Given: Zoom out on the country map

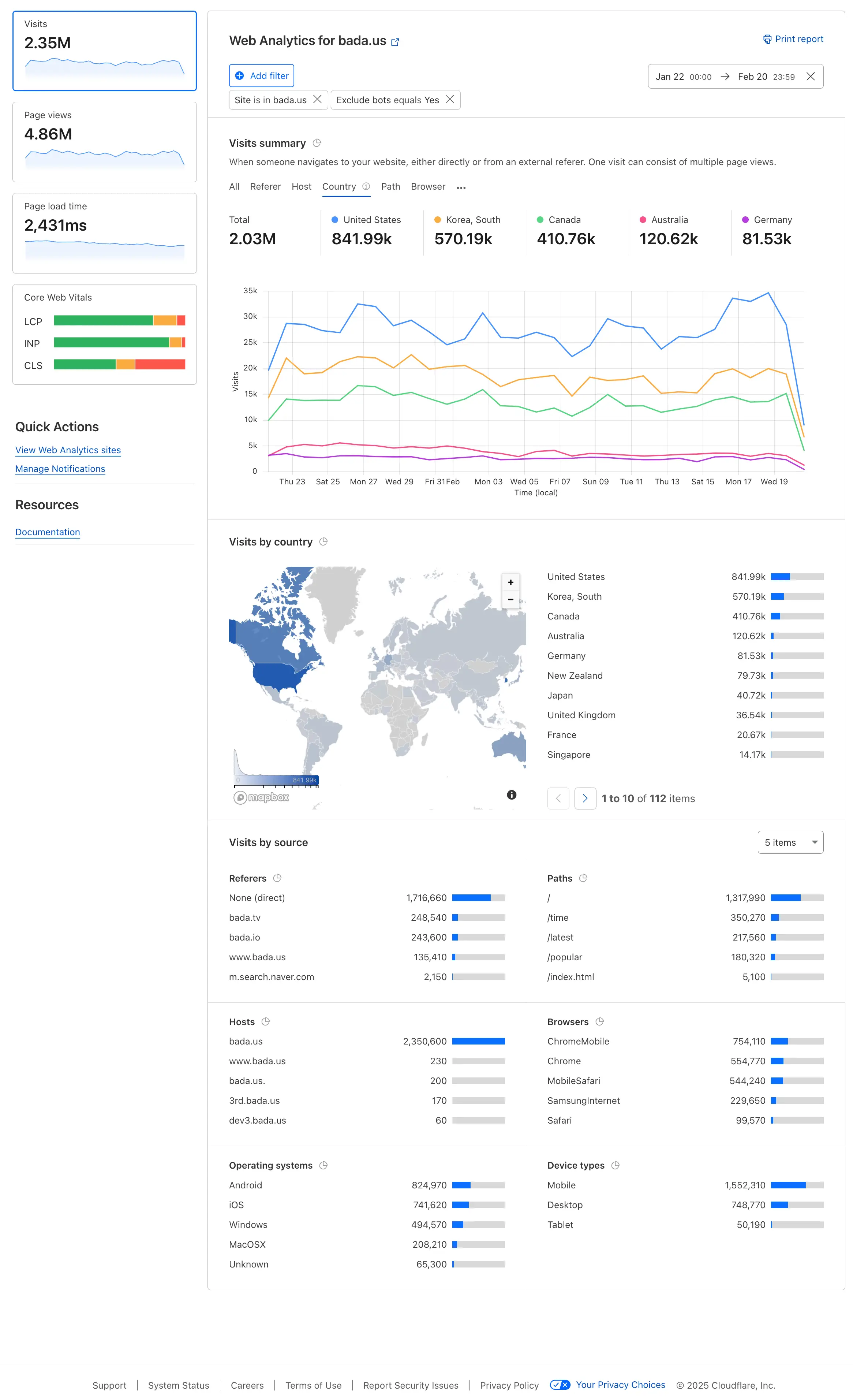Looking at the screenshot, I should [x=510, y=599].
